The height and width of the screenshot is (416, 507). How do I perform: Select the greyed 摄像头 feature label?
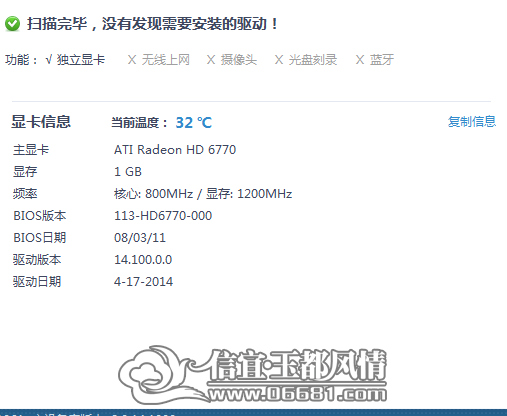(x=239, y=60)
